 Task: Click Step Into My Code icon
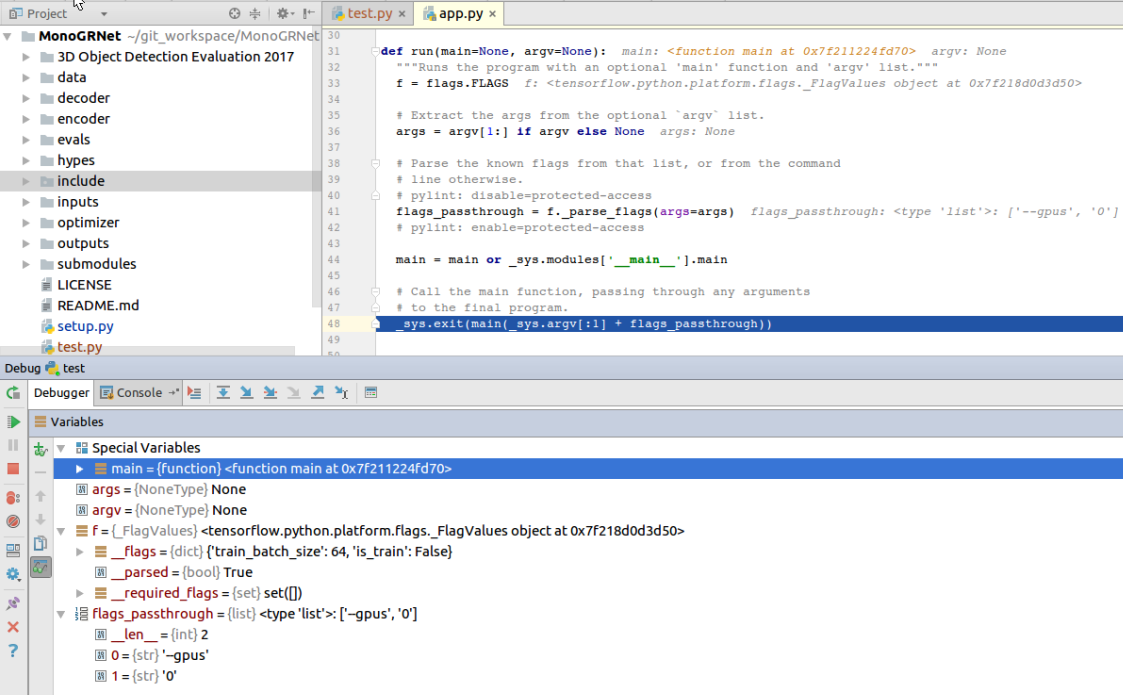click(270, 393)
